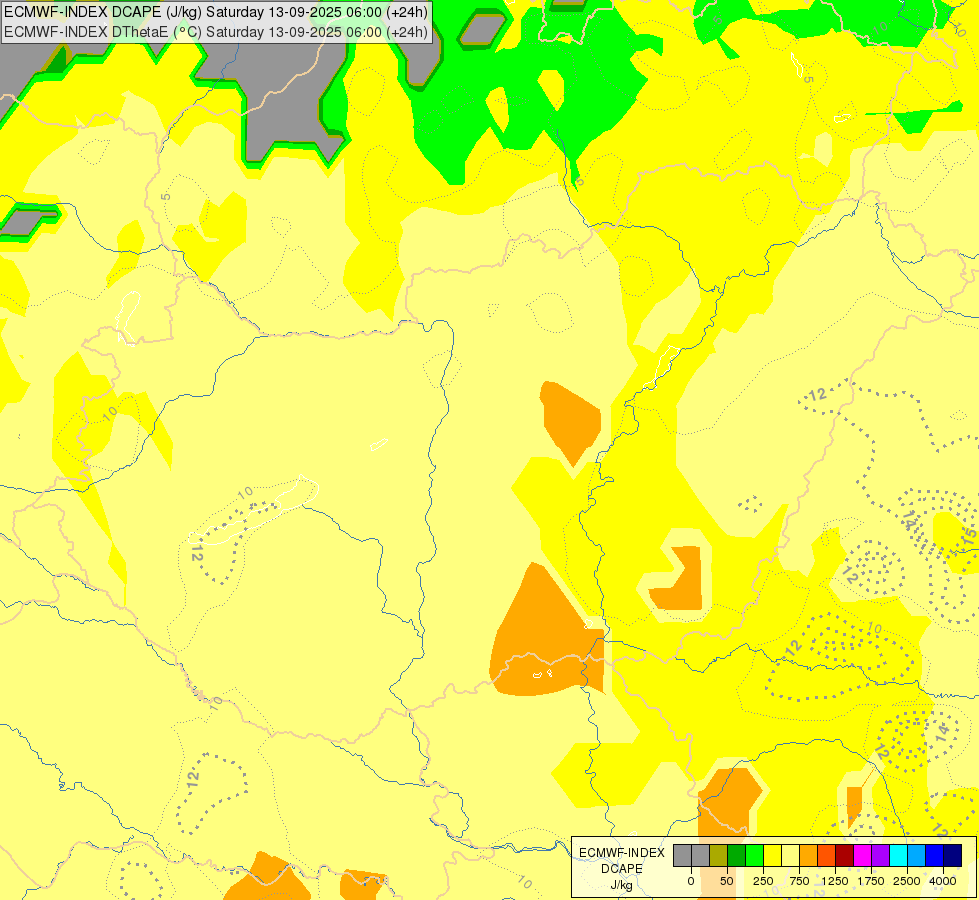The width and height of the screenshot is (979, 900).
Task: Select the pure blue legend swatch
Action: (935, 855)
